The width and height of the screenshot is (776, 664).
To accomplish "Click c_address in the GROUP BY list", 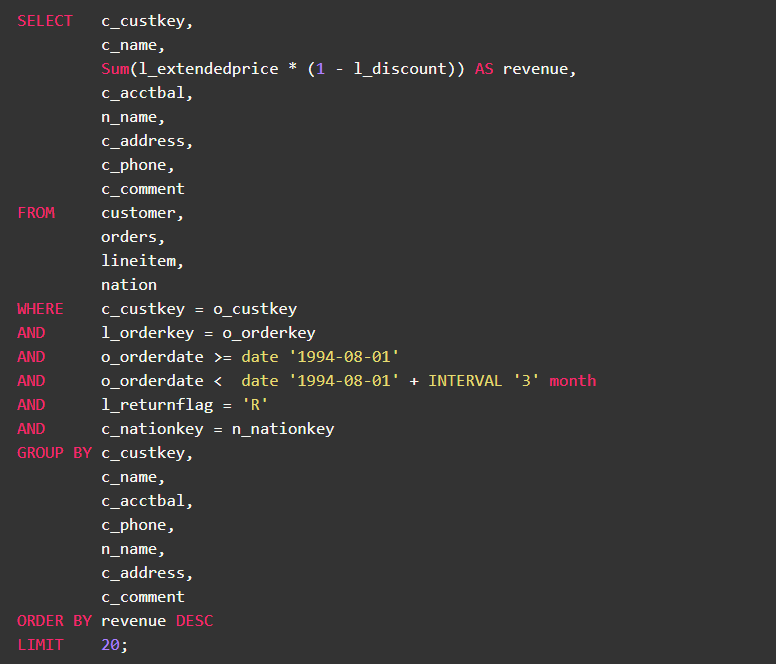I will pyautogui.click(x=143, y=573).
